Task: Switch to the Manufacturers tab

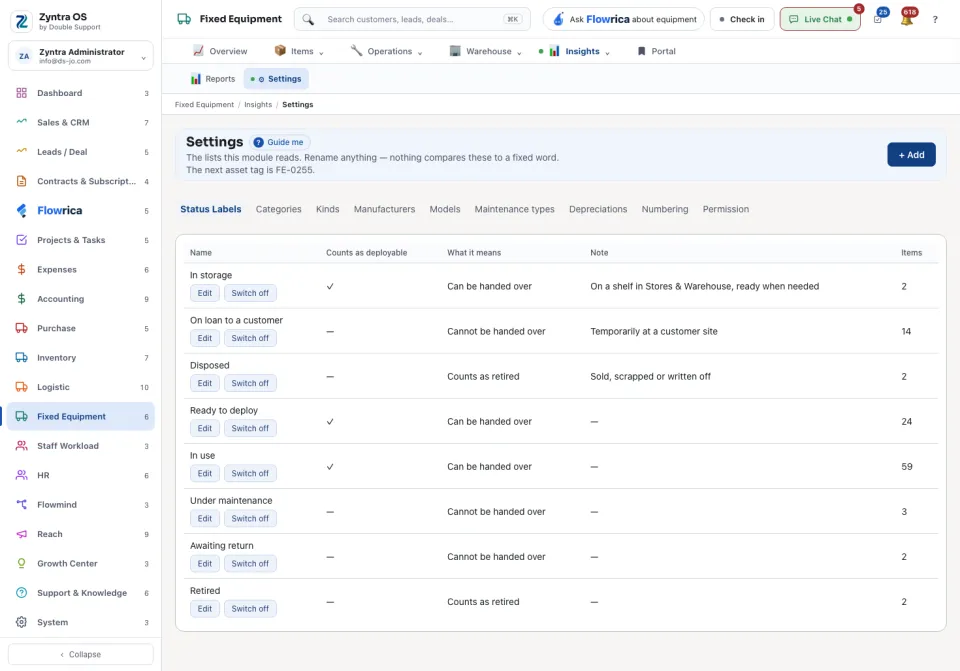Action: click(384, 209)
